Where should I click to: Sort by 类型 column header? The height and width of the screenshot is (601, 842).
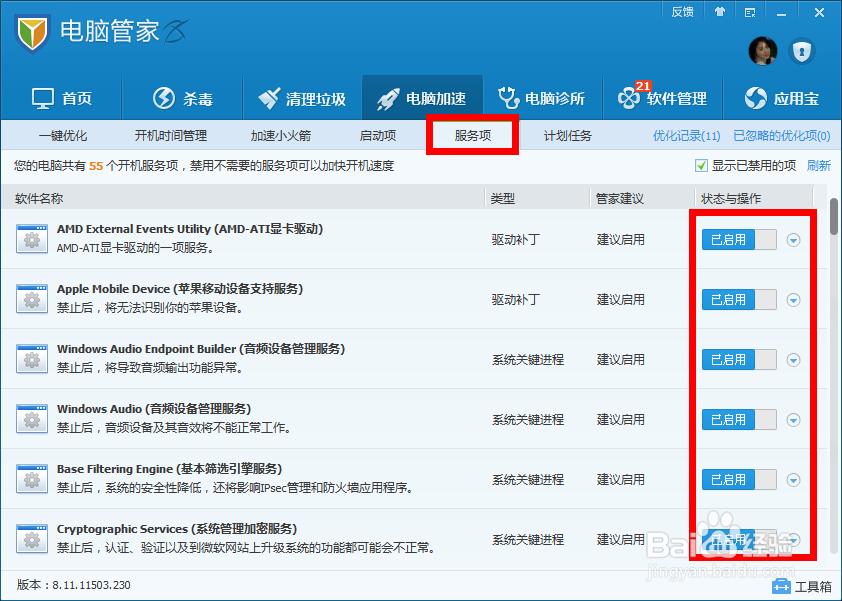click(x=503, y=199)
